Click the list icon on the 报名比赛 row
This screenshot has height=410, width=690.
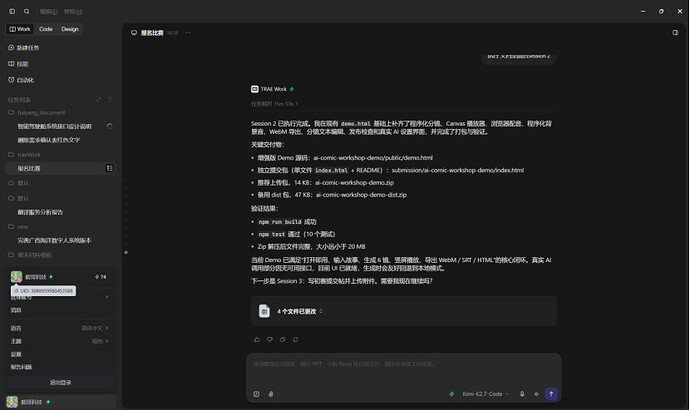tap(110, 168)
